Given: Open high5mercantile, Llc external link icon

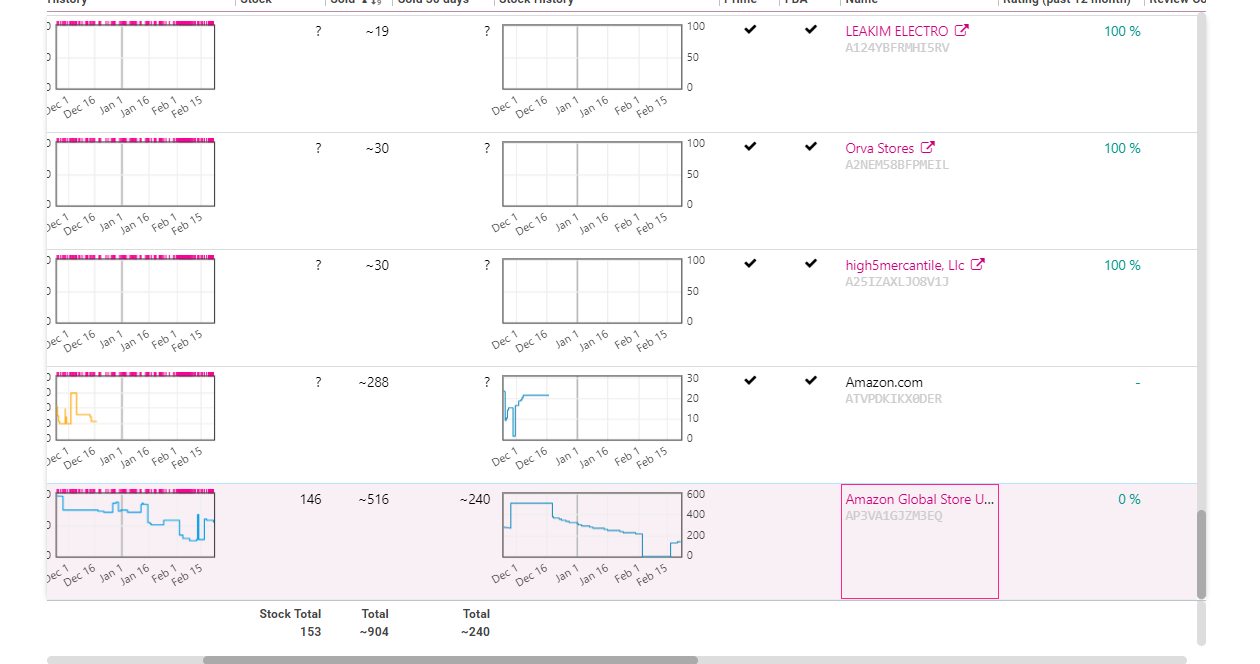Looking at the screenshot, I should pyautogui.click(x=979, y=265).
